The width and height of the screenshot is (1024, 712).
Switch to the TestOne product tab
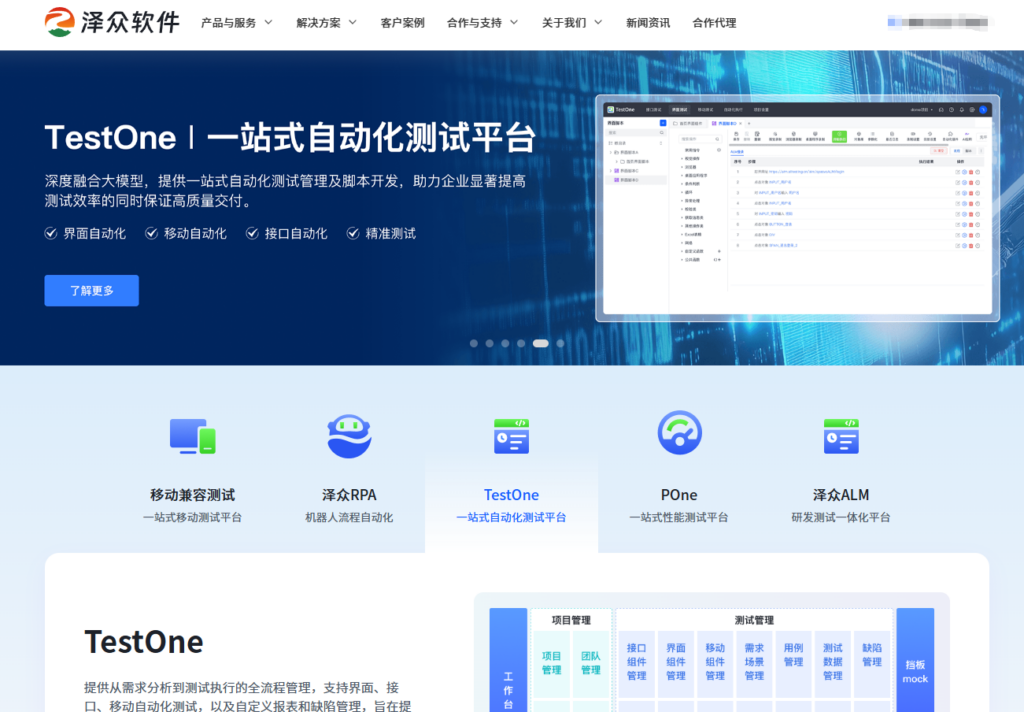pos(511,495)
